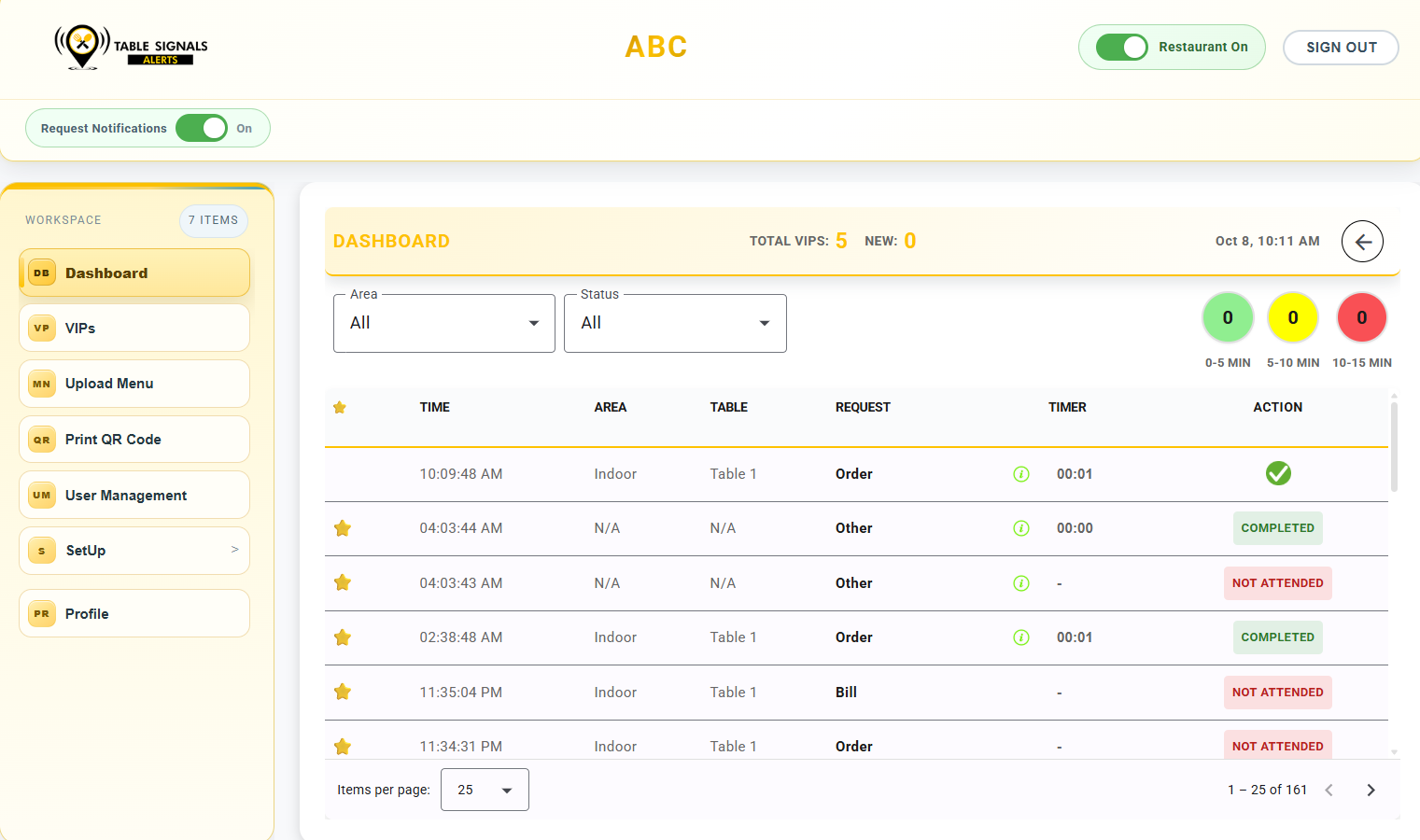Click the table's vertical scrollbar thumb
The height and width of the screenshot is (840, 1420).
coord(1394,447)
